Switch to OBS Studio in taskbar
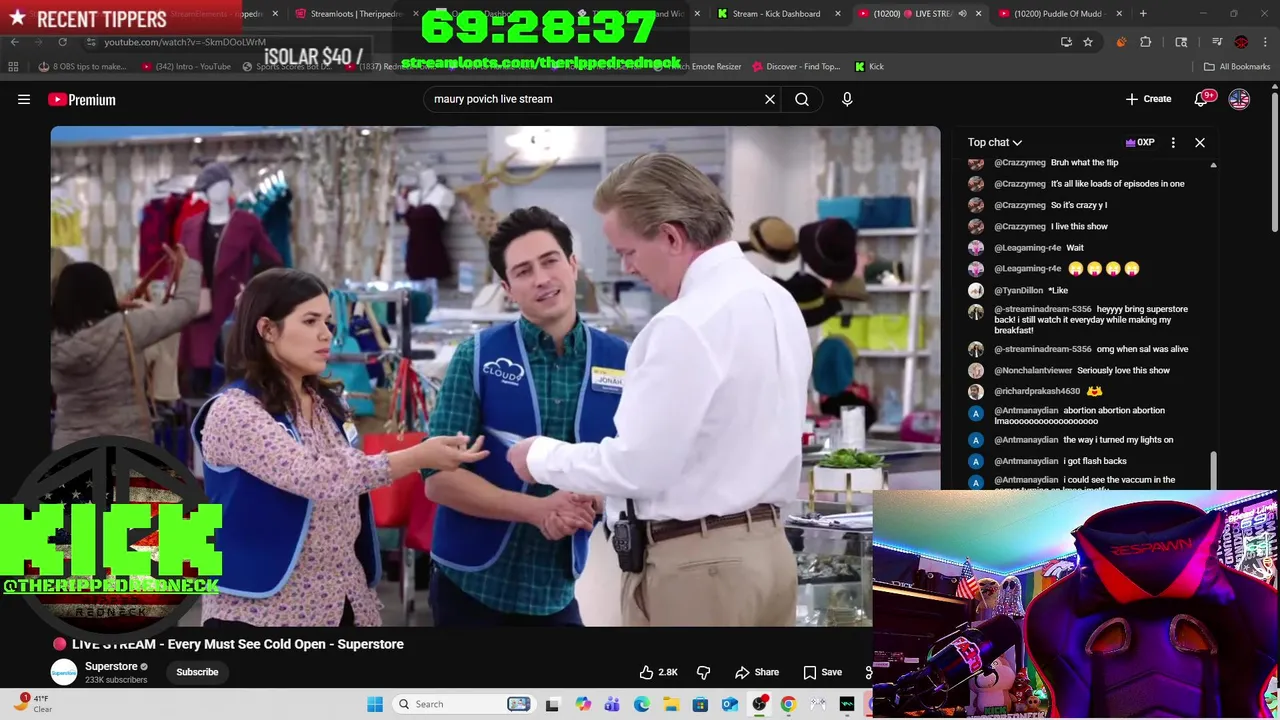 759,704
